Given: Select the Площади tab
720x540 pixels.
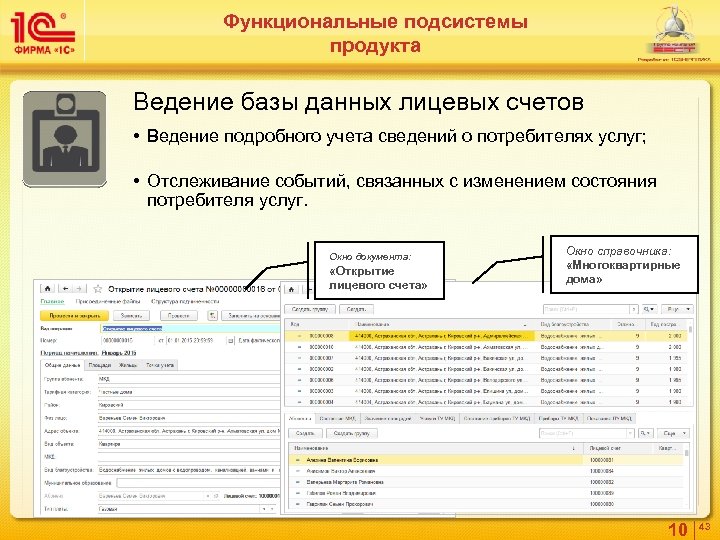Looking at the screenshot, I should [x=100, y=365].
